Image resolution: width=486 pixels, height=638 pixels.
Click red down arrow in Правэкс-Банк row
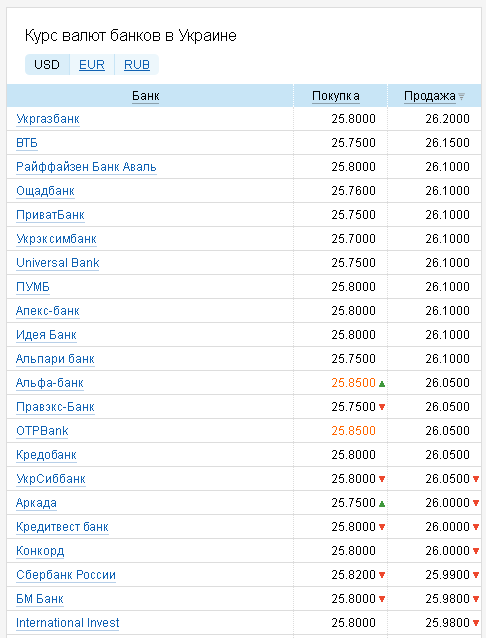382,407
